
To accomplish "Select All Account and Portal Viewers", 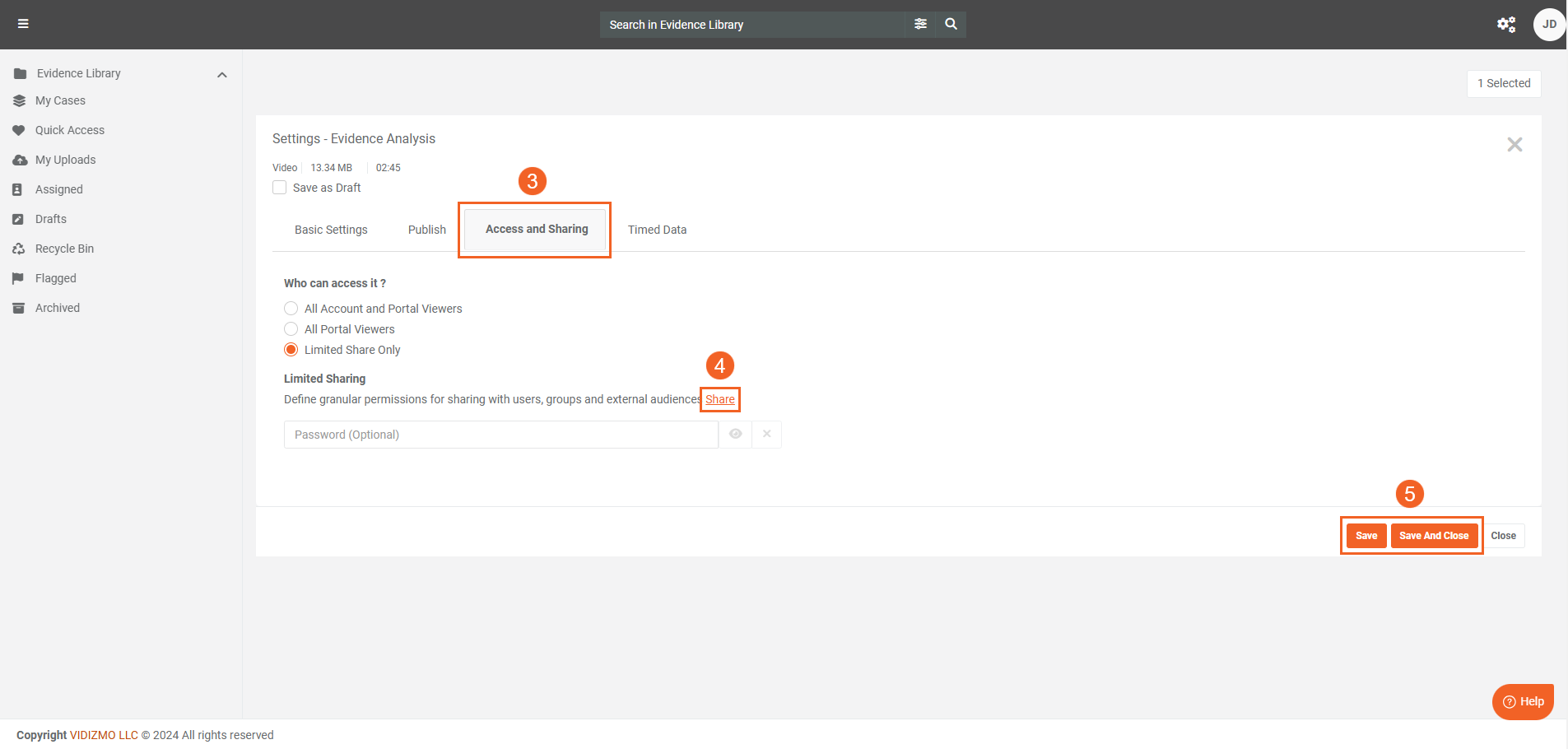I will (291, 309).
